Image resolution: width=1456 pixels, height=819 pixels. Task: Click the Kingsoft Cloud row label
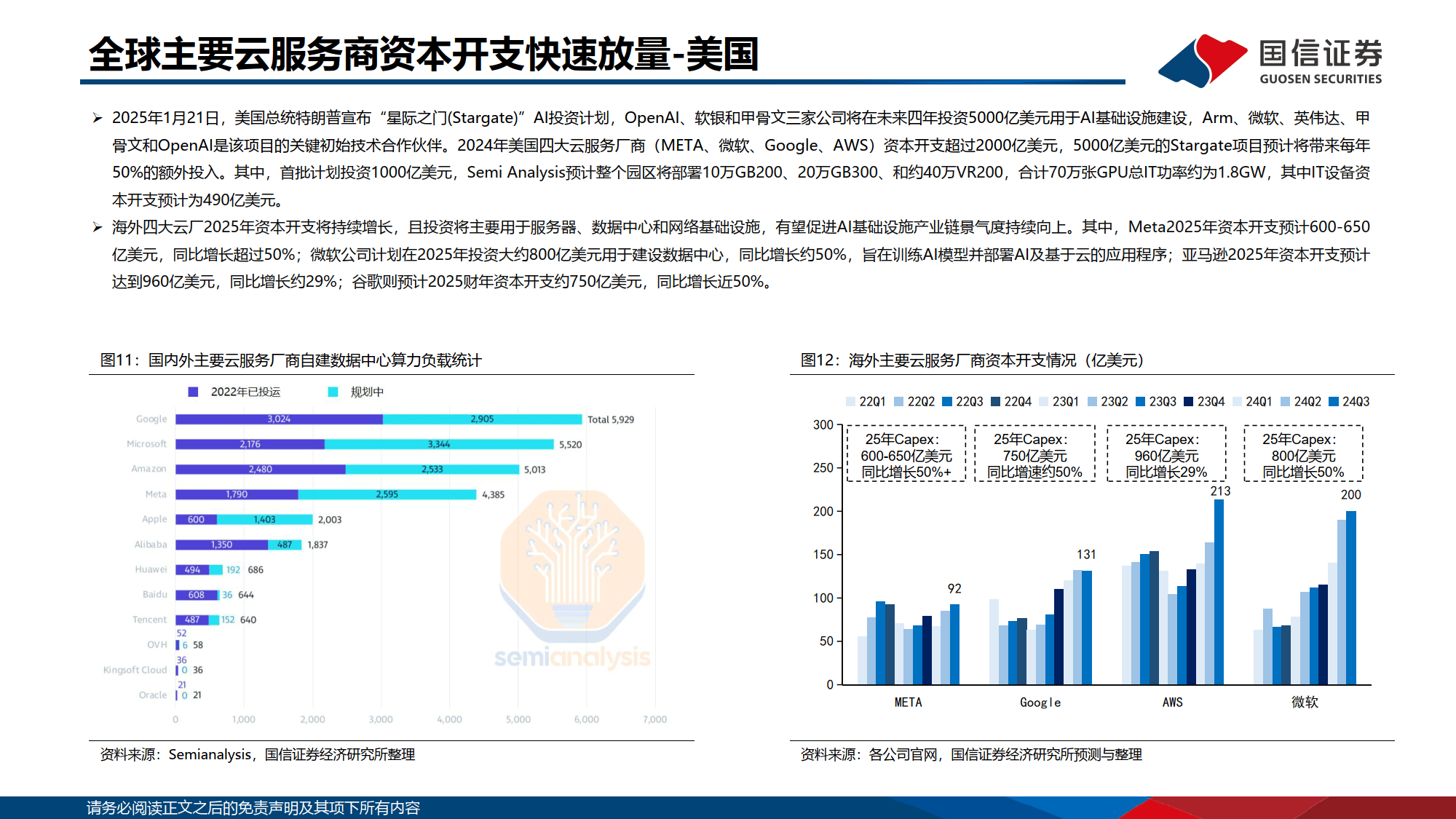tap(135, 670)
